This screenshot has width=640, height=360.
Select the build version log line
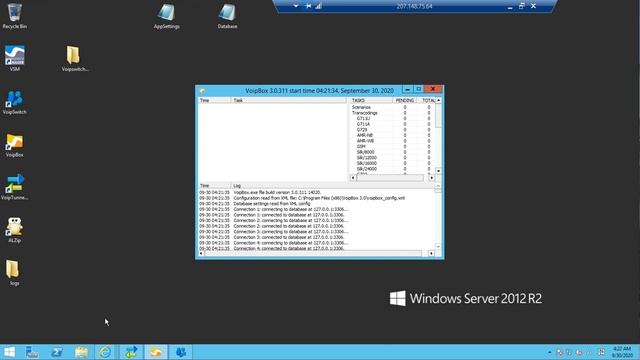coord(316,192)
